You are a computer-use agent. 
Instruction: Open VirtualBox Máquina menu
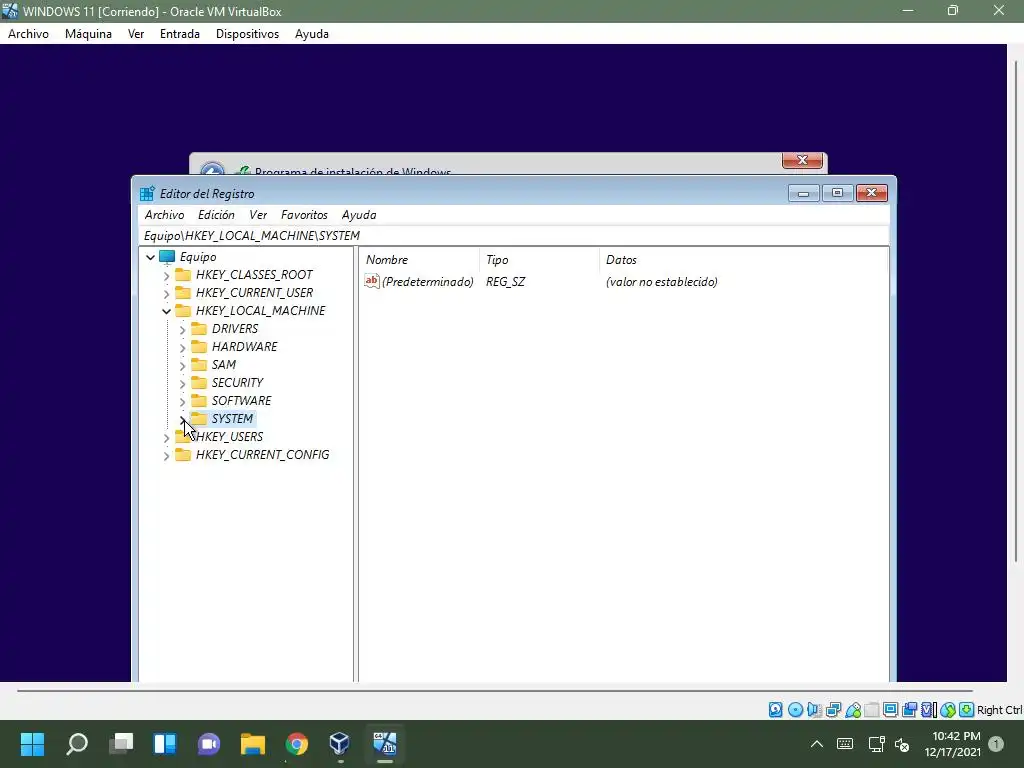pos(88,34)
